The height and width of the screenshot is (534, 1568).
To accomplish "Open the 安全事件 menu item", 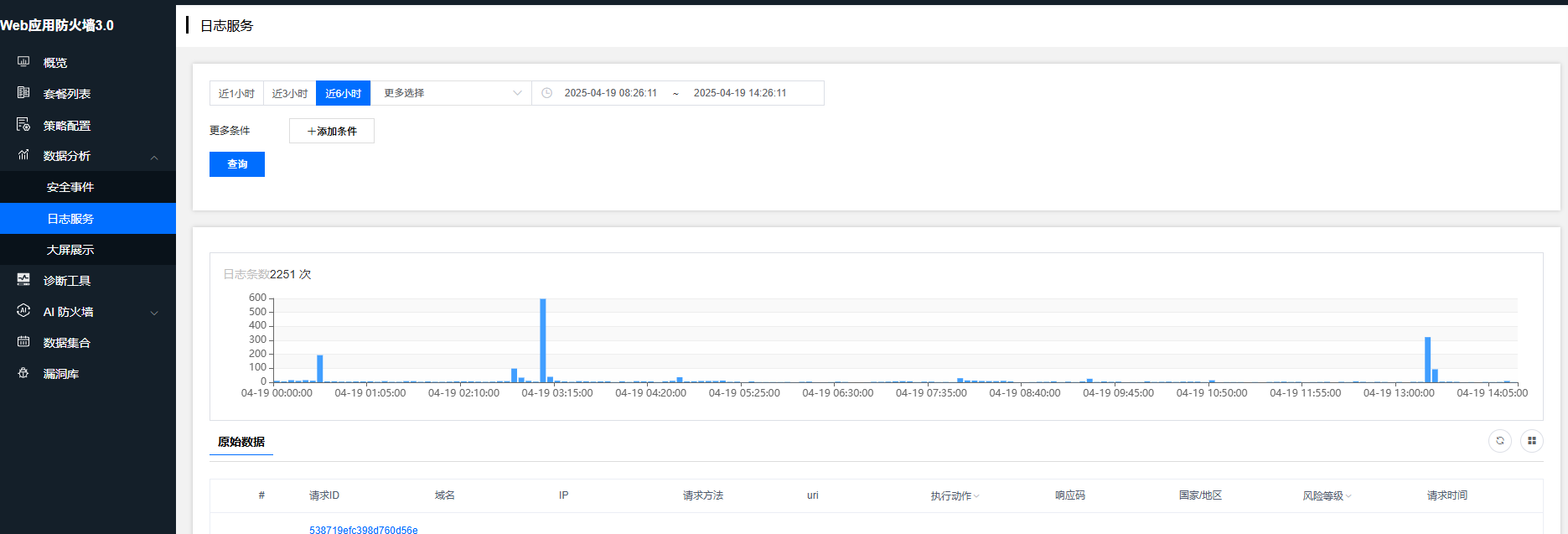I will click(x=70, y=187).
